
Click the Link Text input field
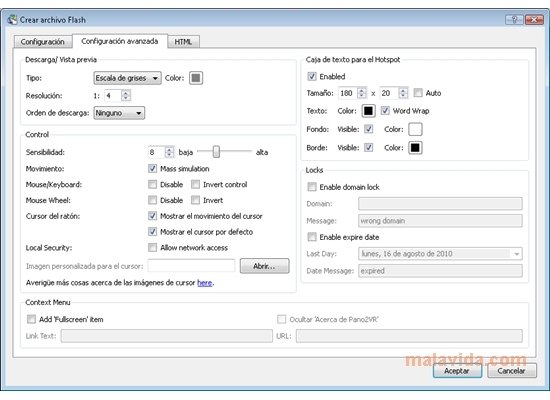(x=167, y=336)
